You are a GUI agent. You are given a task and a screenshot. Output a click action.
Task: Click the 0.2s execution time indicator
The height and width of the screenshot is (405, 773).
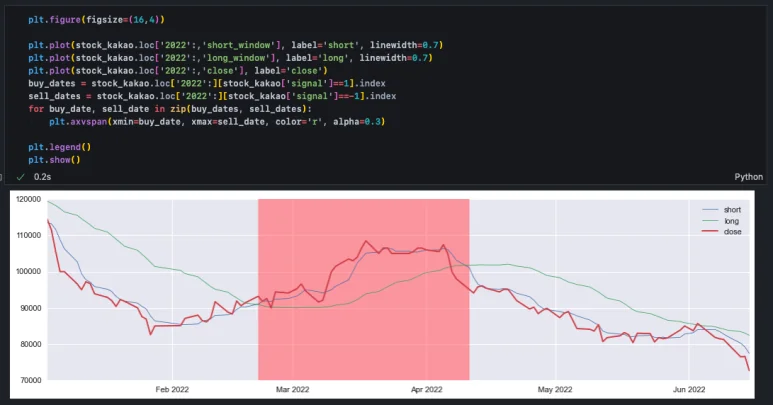[x=43, y=176]
